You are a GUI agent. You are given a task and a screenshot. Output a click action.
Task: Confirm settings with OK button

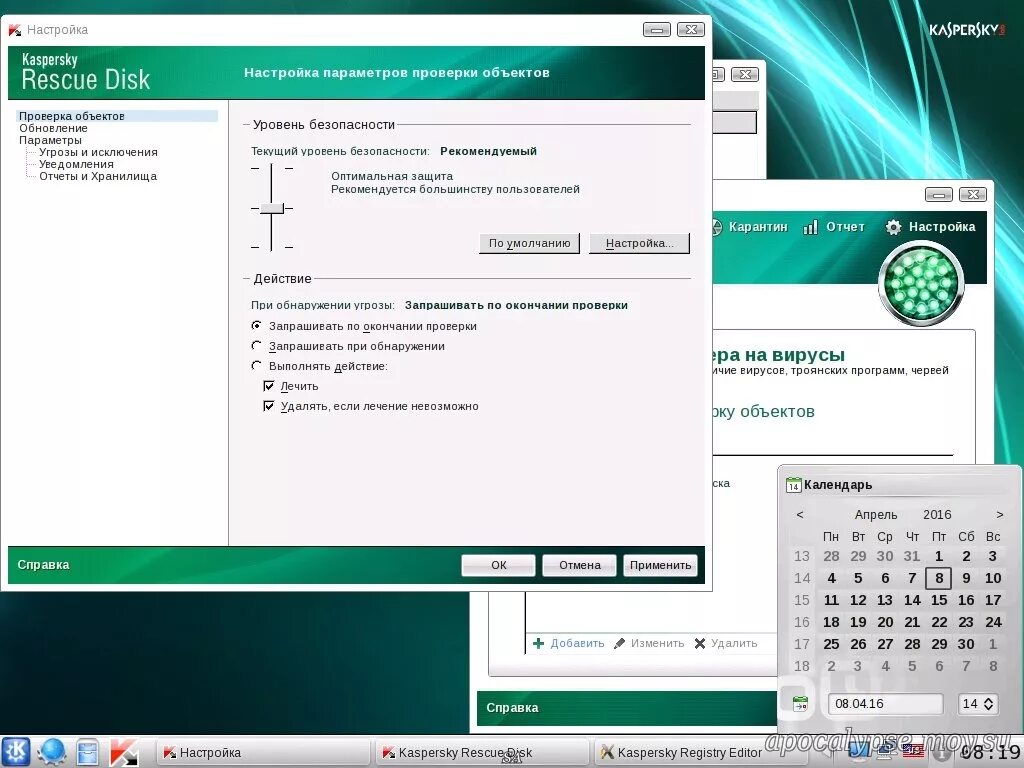click(x=498, y=565)
